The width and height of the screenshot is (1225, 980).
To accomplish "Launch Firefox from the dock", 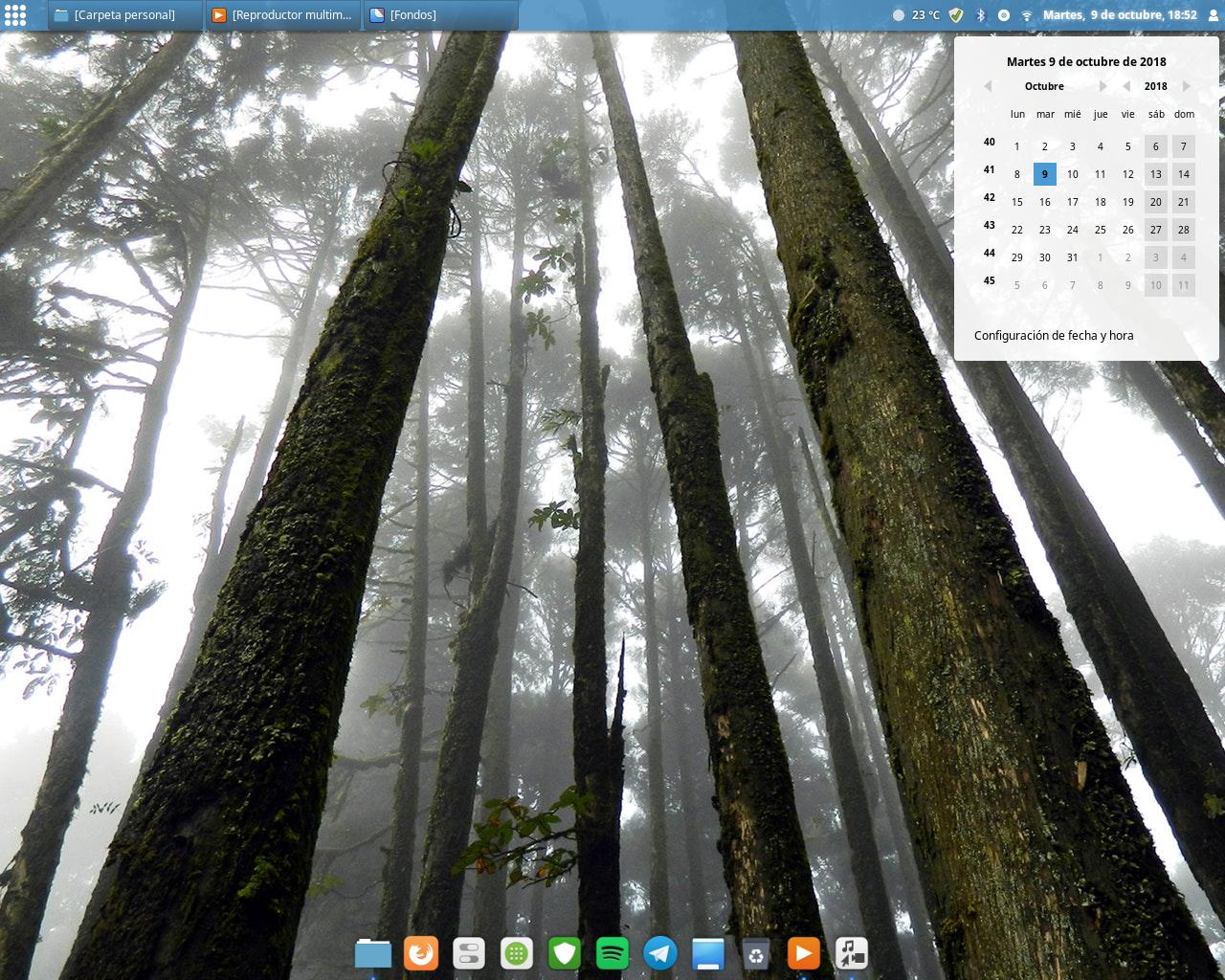I will pyautogui.click(x=421, y=953).
